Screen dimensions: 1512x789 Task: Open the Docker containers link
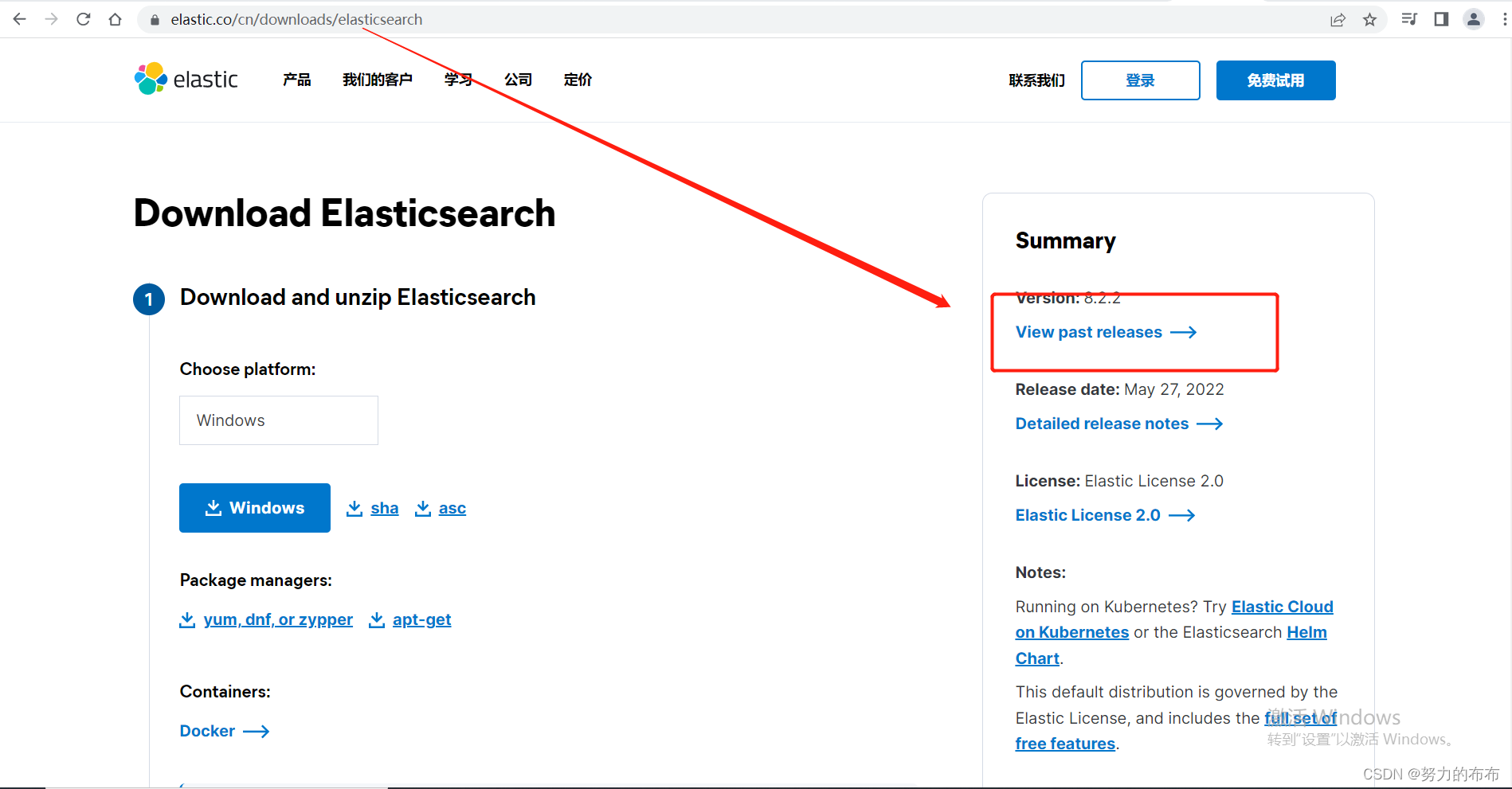[207, 731]
